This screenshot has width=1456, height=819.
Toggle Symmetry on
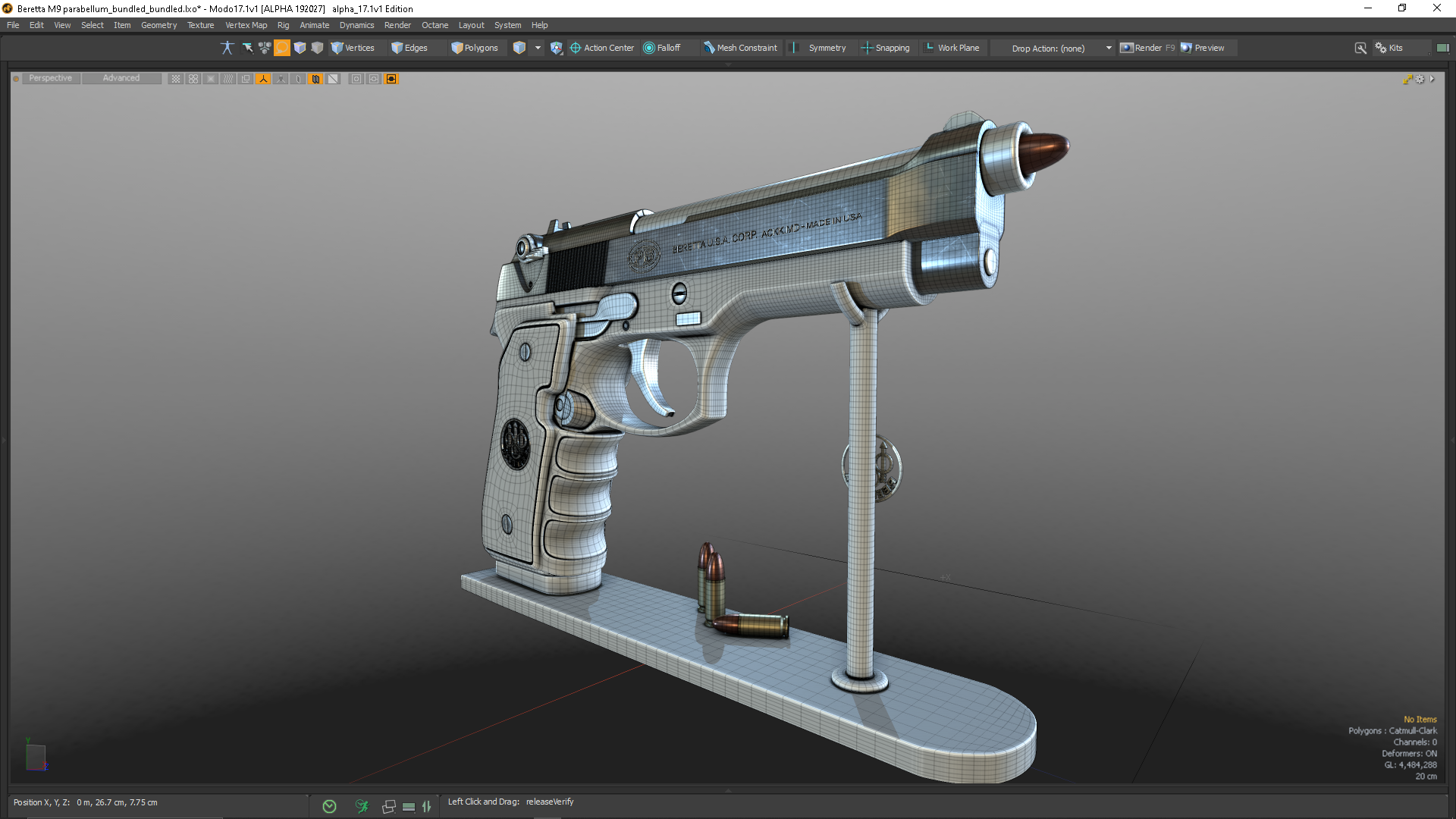click(x=819, y=48)
